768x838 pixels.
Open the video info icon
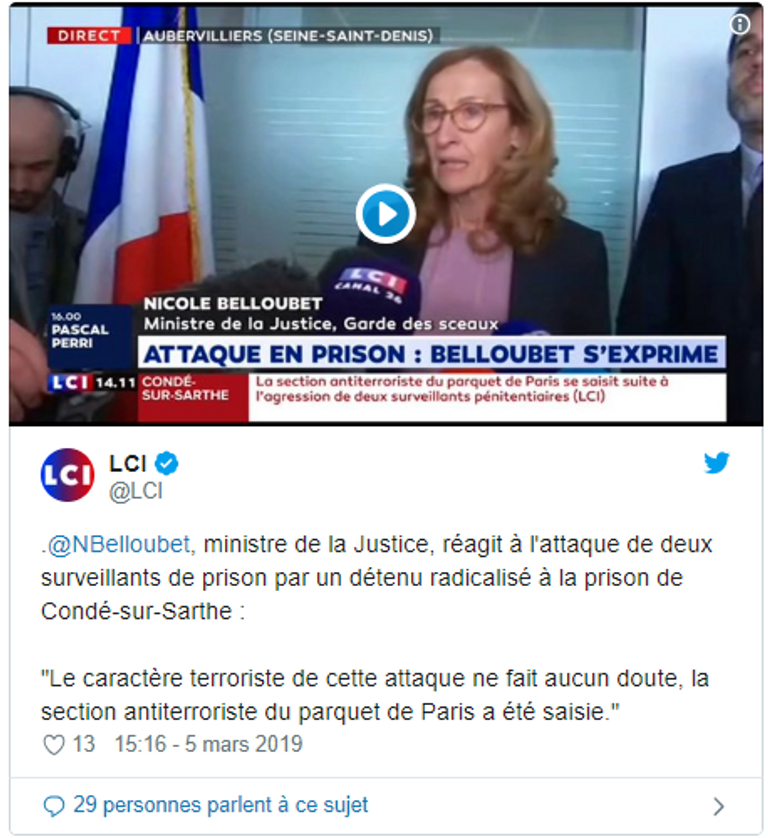pyautogui.click(x=740, y=24)
